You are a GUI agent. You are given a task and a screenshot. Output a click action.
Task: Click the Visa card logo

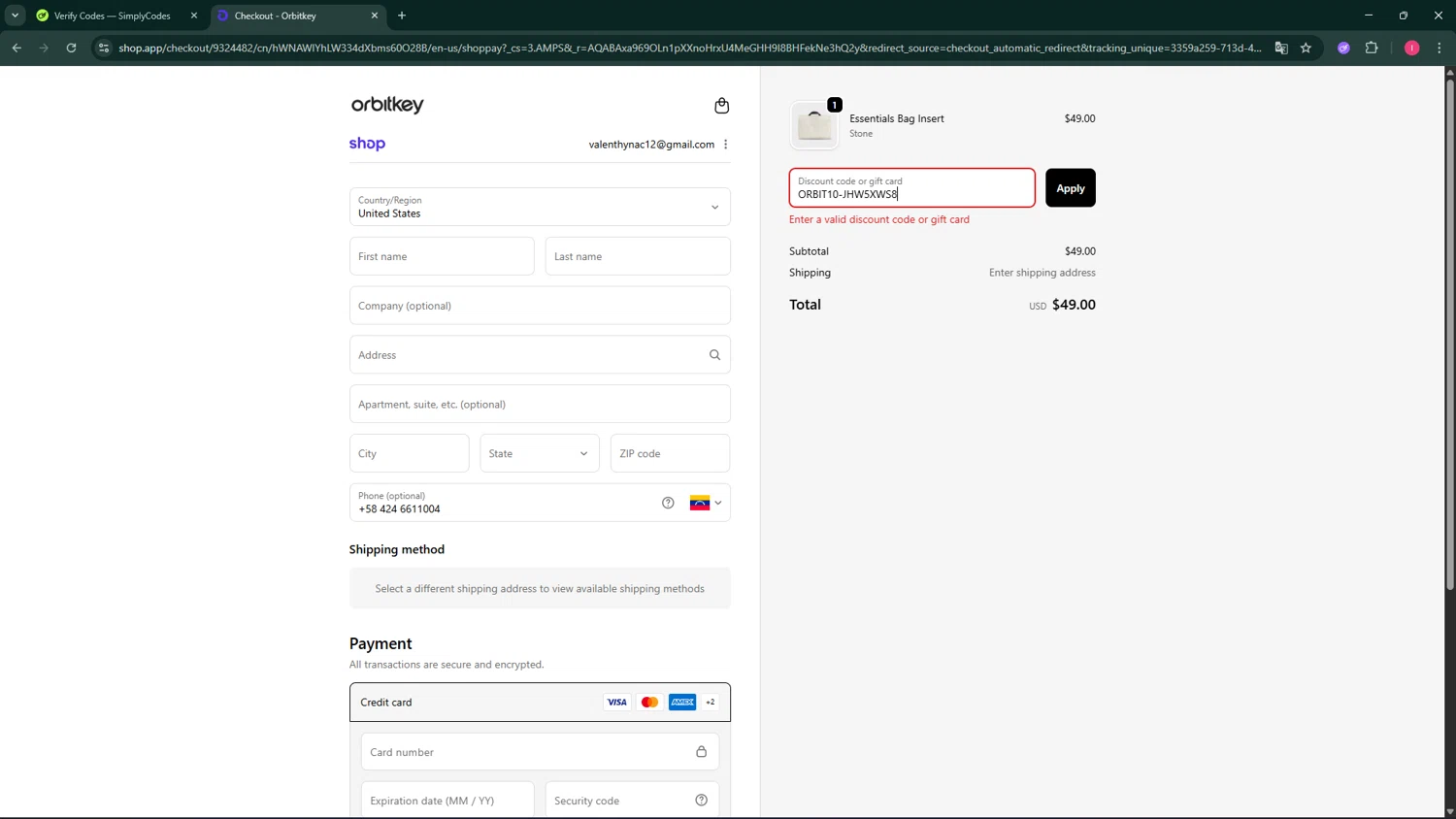pyautogui.click(x=616, y=703)
